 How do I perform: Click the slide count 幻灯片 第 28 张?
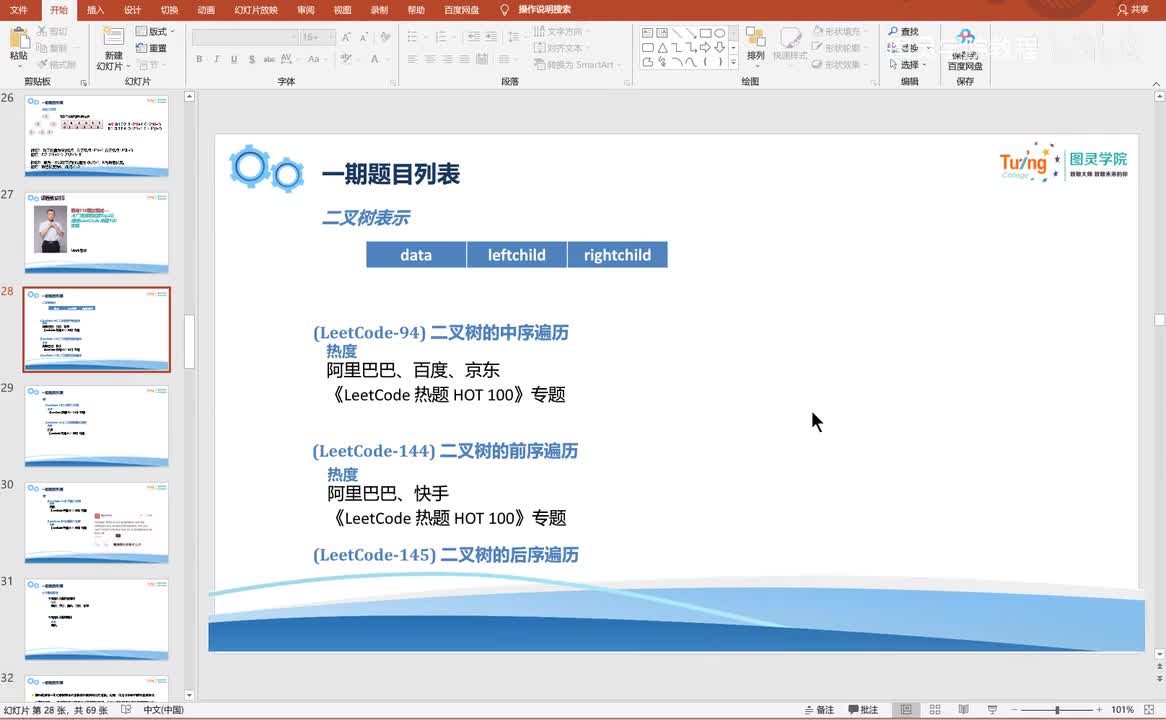(56, 710)
